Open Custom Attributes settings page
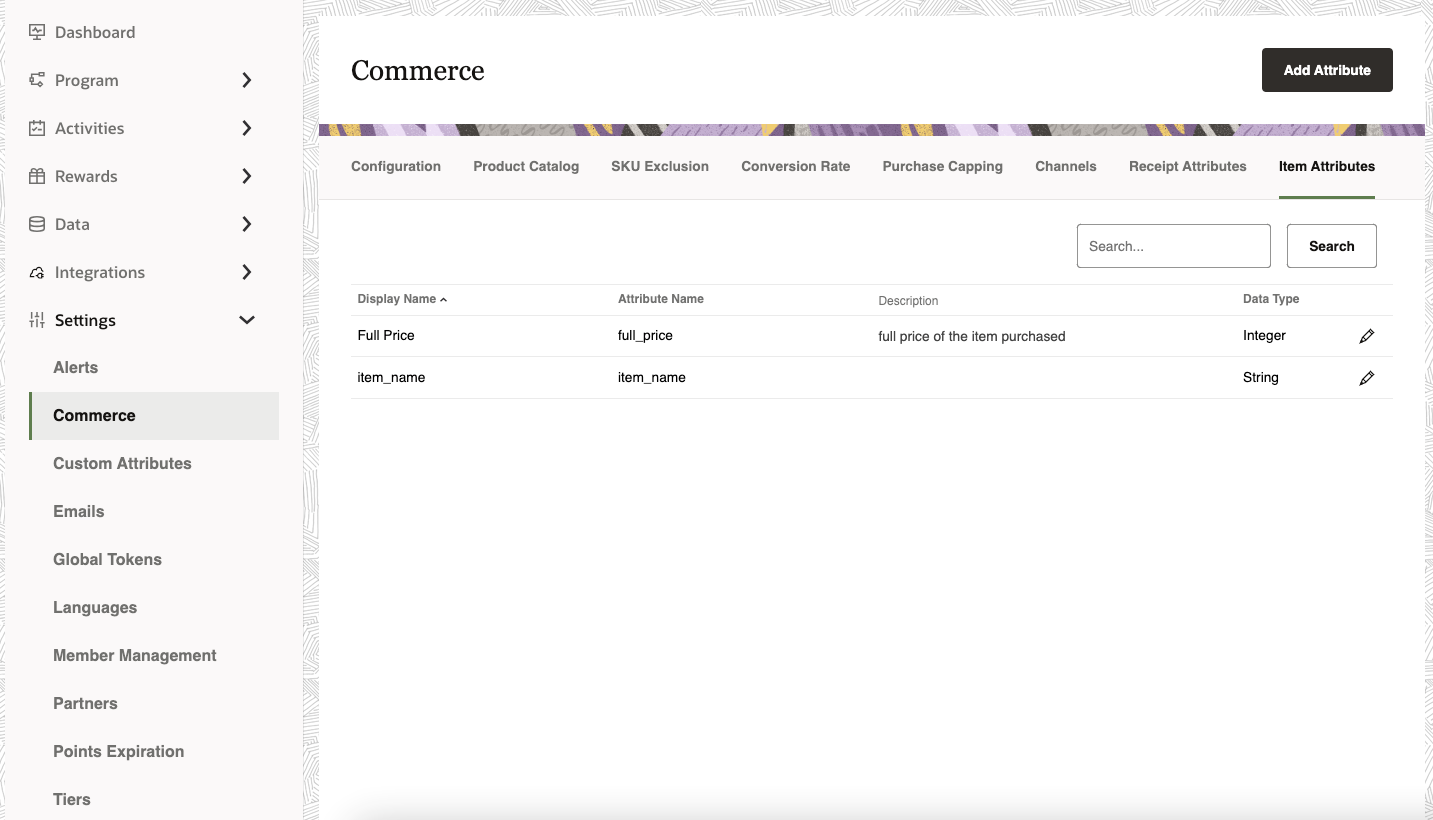 122,463
